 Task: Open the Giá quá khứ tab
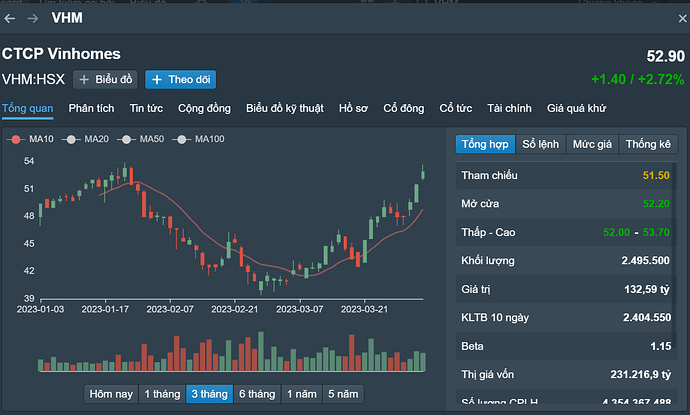(x=578, y=108)
